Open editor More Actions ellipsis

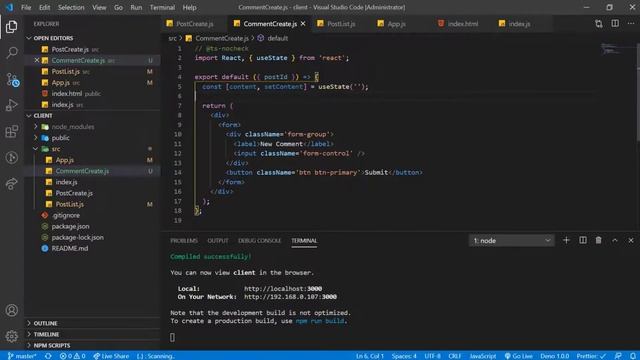tap(631, 24)
